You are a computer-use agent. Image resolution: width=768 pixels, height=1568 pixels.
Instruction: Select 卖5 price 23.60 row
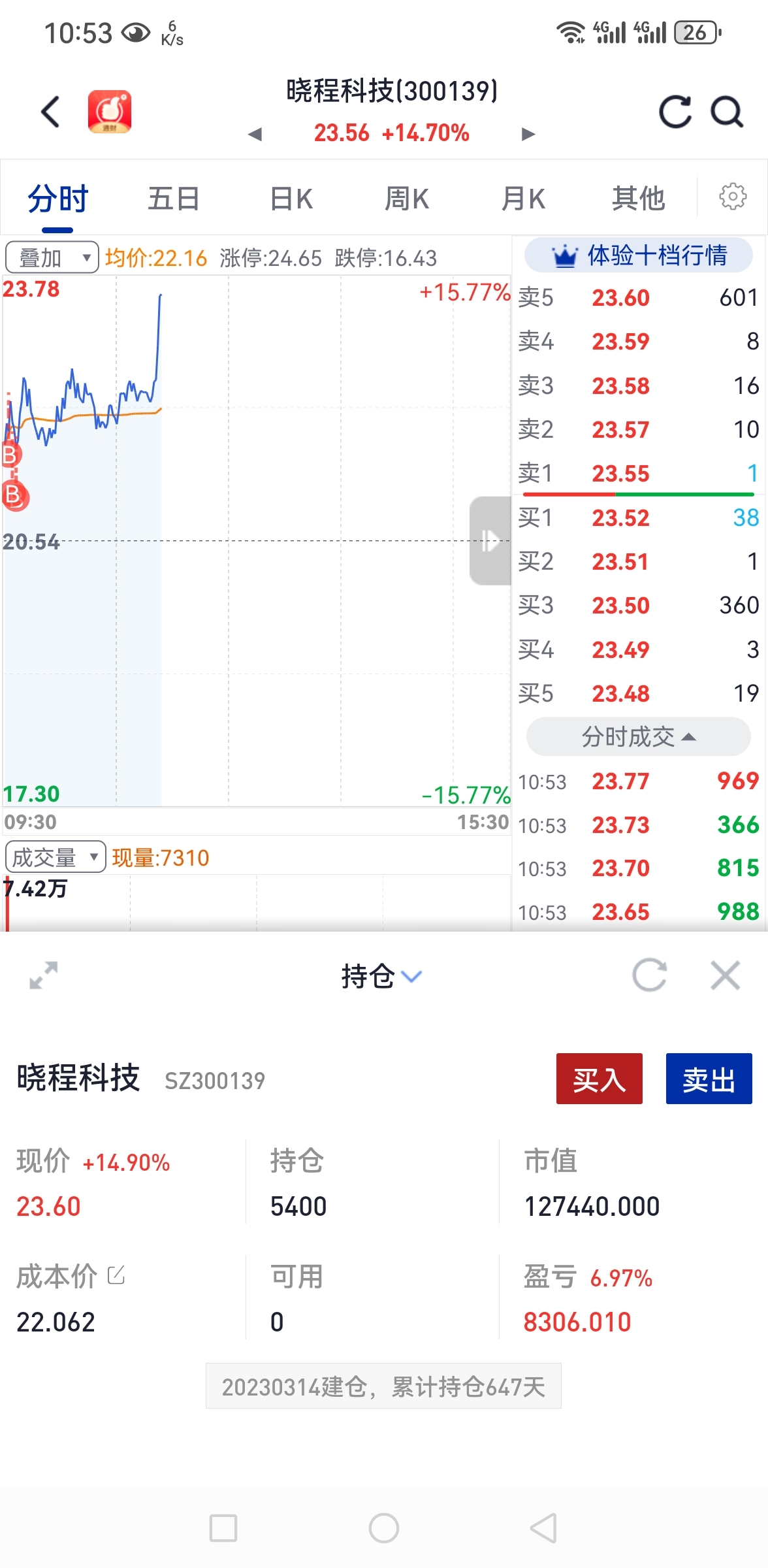[x=639, y=298]
